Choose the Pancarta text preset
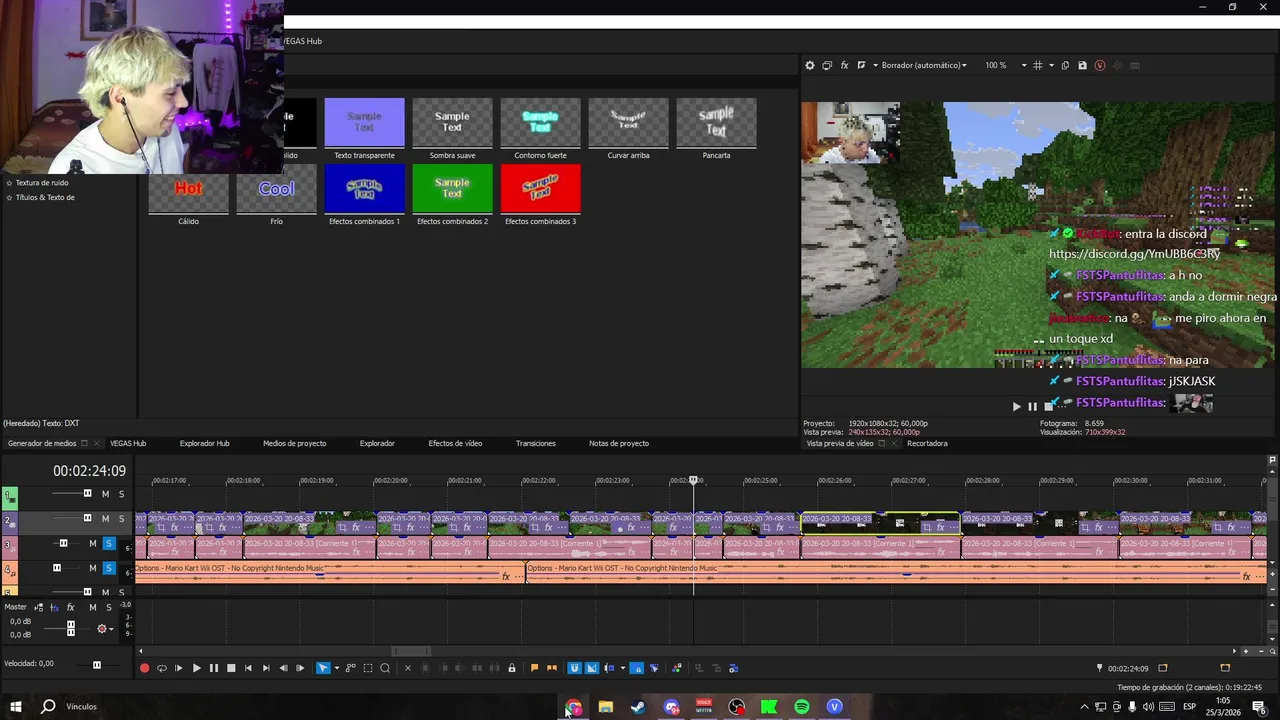The height and width of the screenshot is (720, 1280). (716, 129)
